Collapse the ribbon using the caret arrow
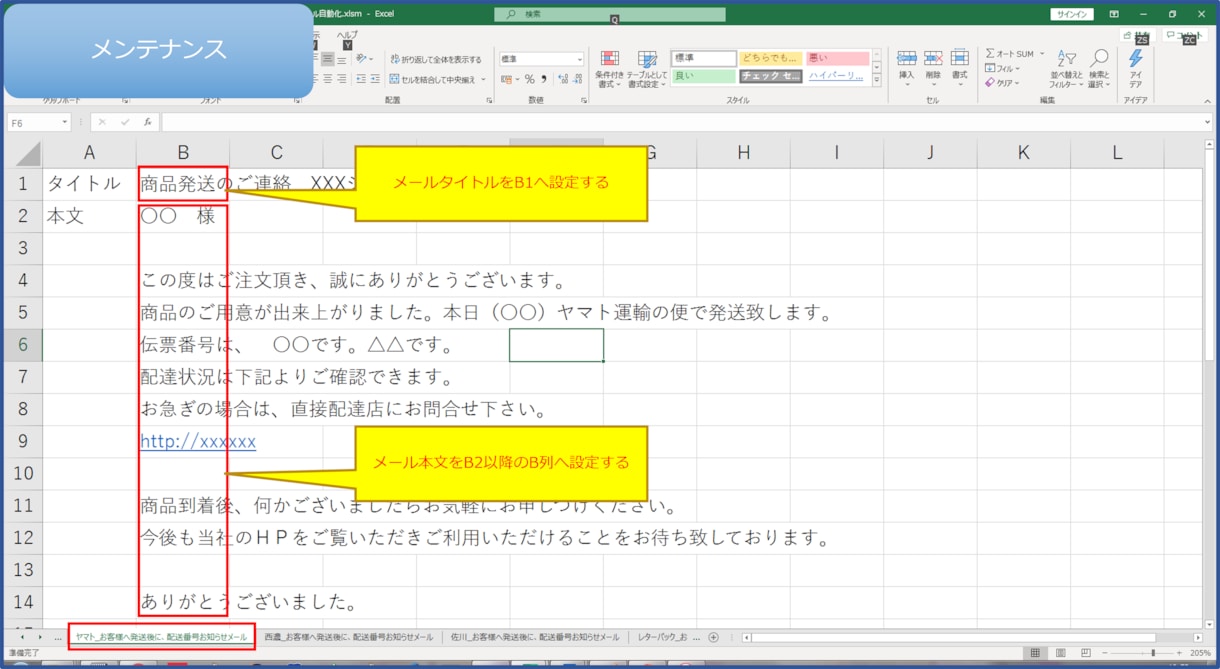 tap(1207, 100)
